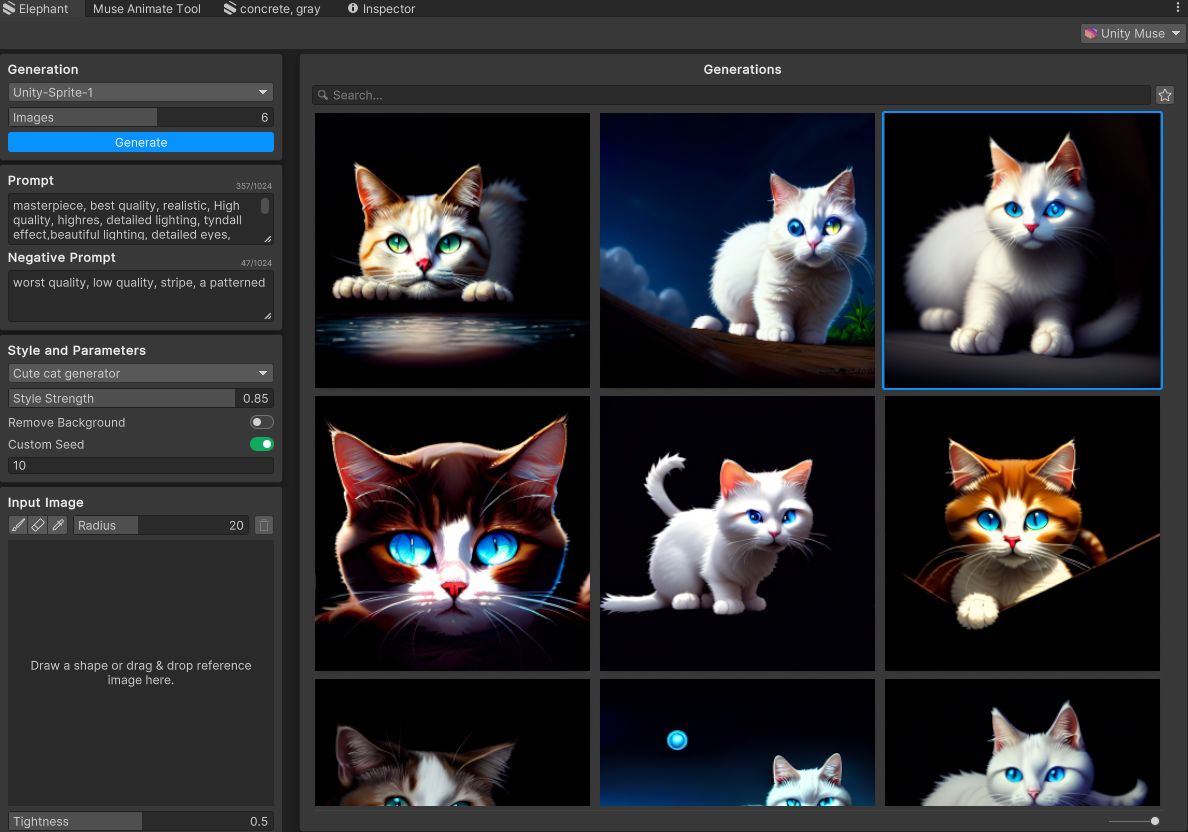The height and width of the screenshot is (832, 1188).
Task: Click the Negative Prompt 47/1024 character counter
Action: tap(256, 263)
